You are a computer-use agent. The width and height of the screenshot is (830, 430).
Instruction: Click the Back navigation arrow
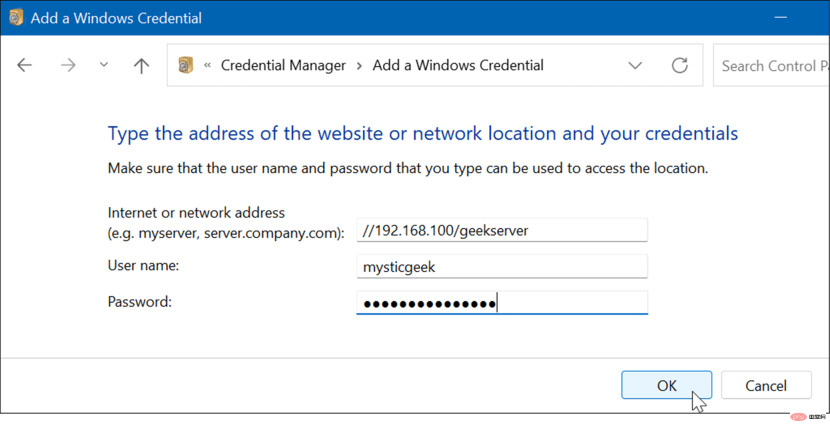click(24, 65)
